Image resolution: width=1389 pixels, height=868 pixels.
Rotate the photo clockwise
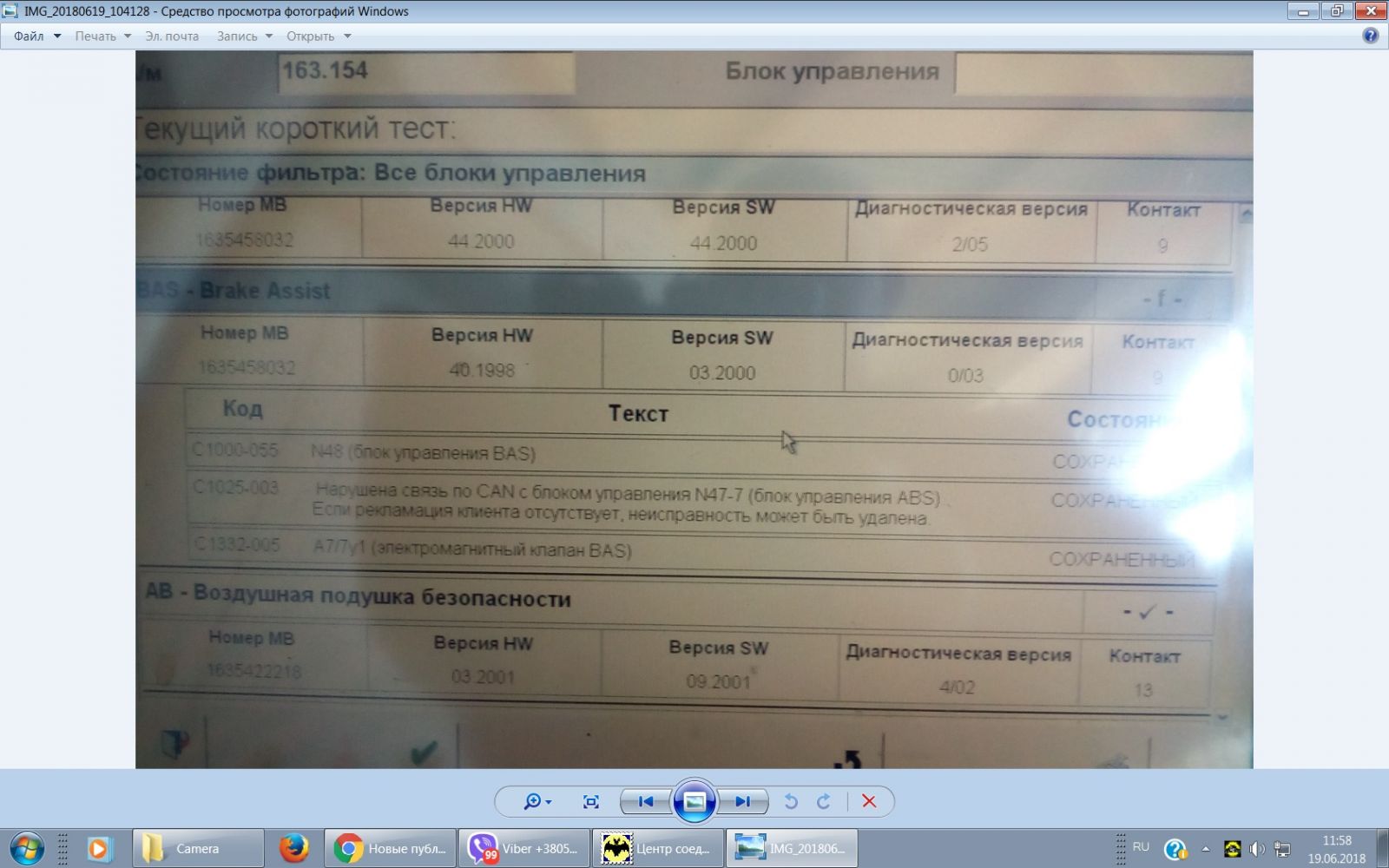[x=824, y=802]
